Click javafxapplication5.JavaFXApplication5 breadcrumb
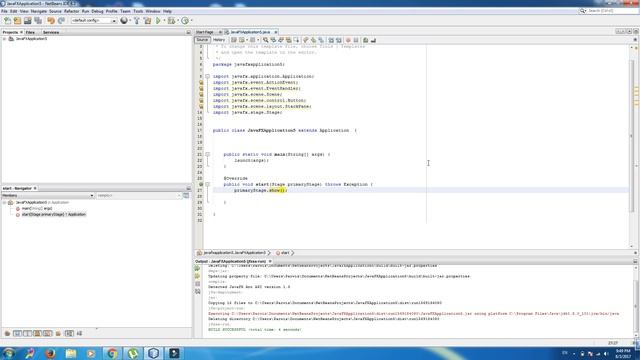640x360 pixels. point(234,253)
